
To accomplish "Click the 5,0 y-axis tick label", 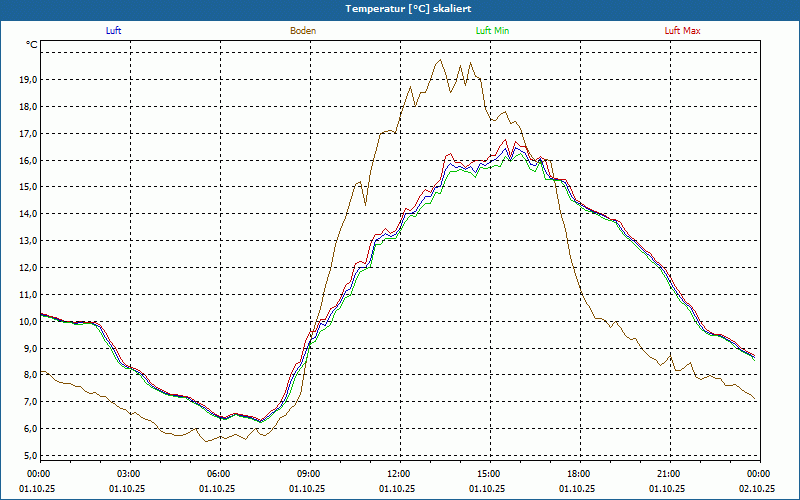I will tap(29, 455).
